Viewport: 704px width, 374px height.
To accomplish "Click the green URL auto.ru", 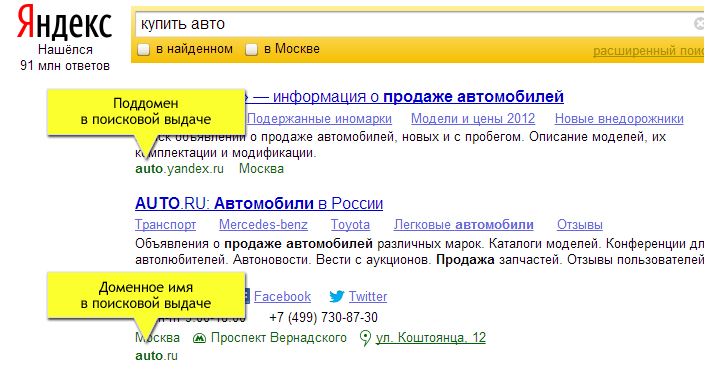I will (156, 356).
